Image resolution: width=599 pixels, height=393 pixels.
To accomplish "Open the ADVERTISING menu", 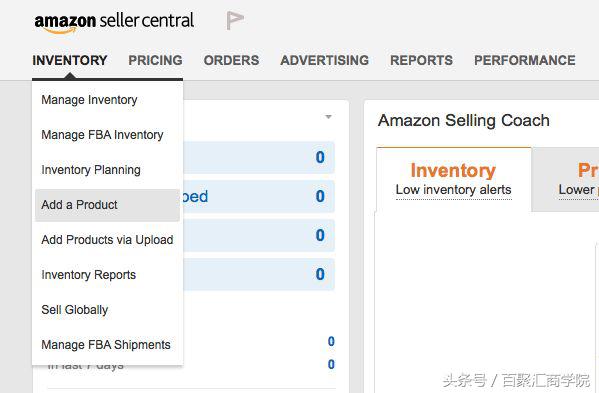I will [325, 60].
